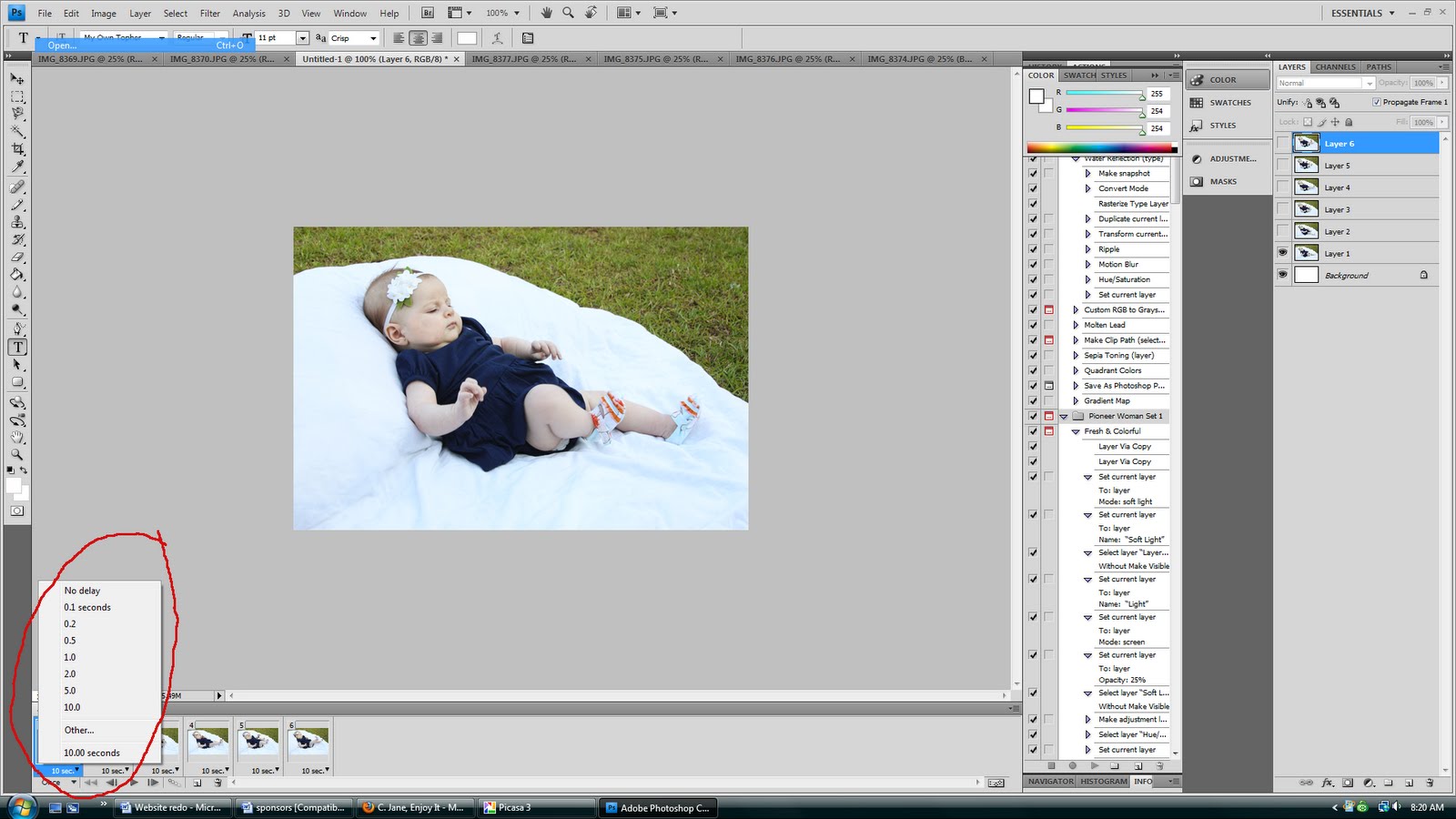
Task: Delete the selected animation frame
Action: 217,783
